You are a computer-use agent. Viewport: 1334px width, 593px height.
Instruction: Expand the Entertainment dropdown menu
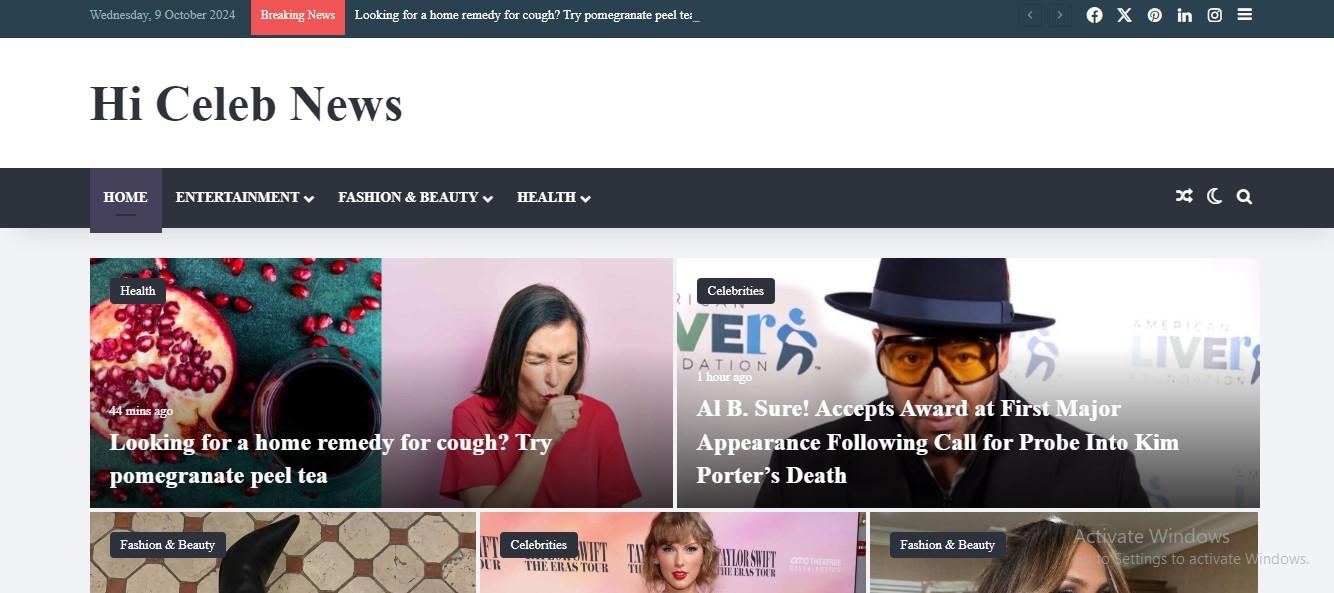tap(245, 197)
